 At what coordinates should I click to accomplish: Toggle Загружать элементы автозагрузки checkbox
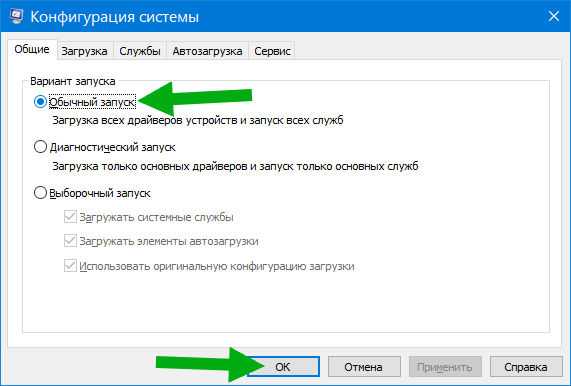(70, 241)
